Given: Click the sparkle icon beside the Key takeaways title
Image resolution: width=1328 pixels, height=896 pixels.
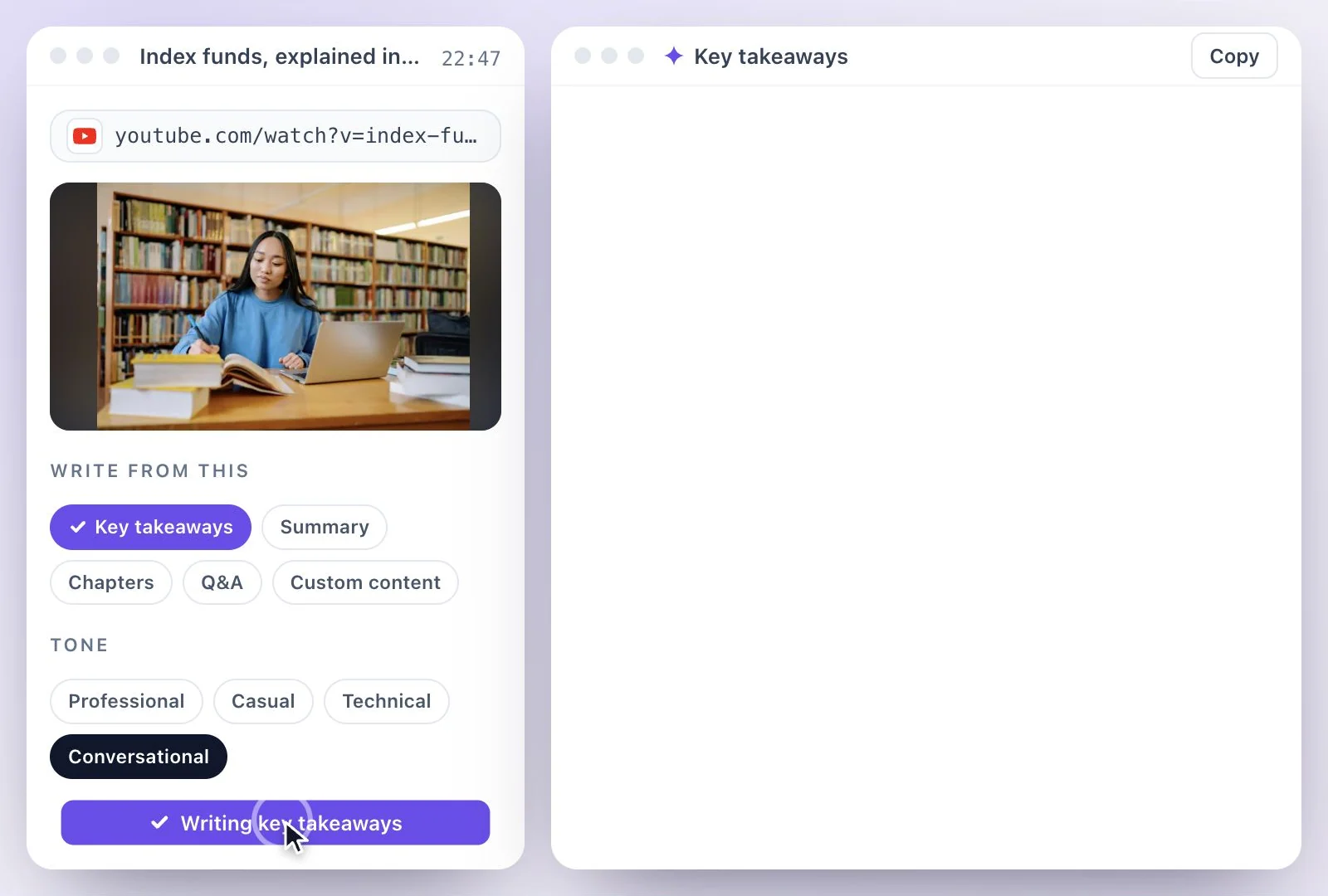Looking at the screenshot, I should click(x=674, y=56).
